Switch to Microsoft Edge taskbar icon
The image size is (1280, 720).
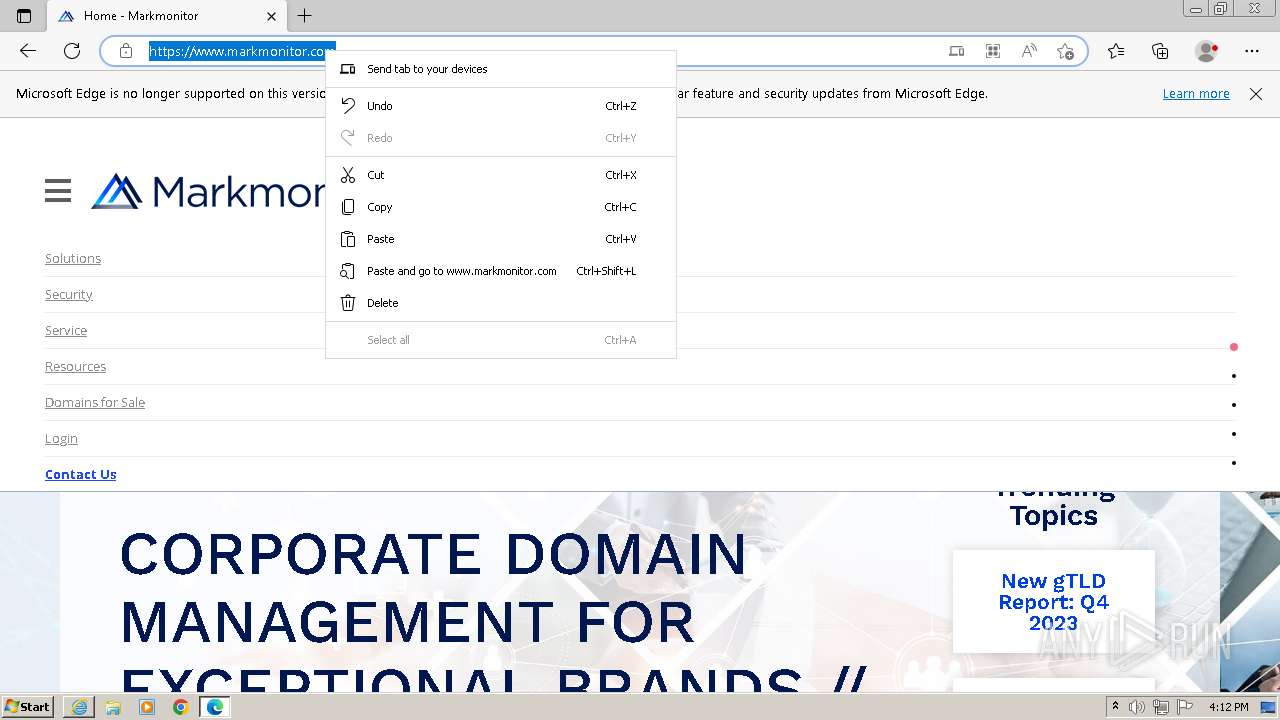[x=215, y=707]
